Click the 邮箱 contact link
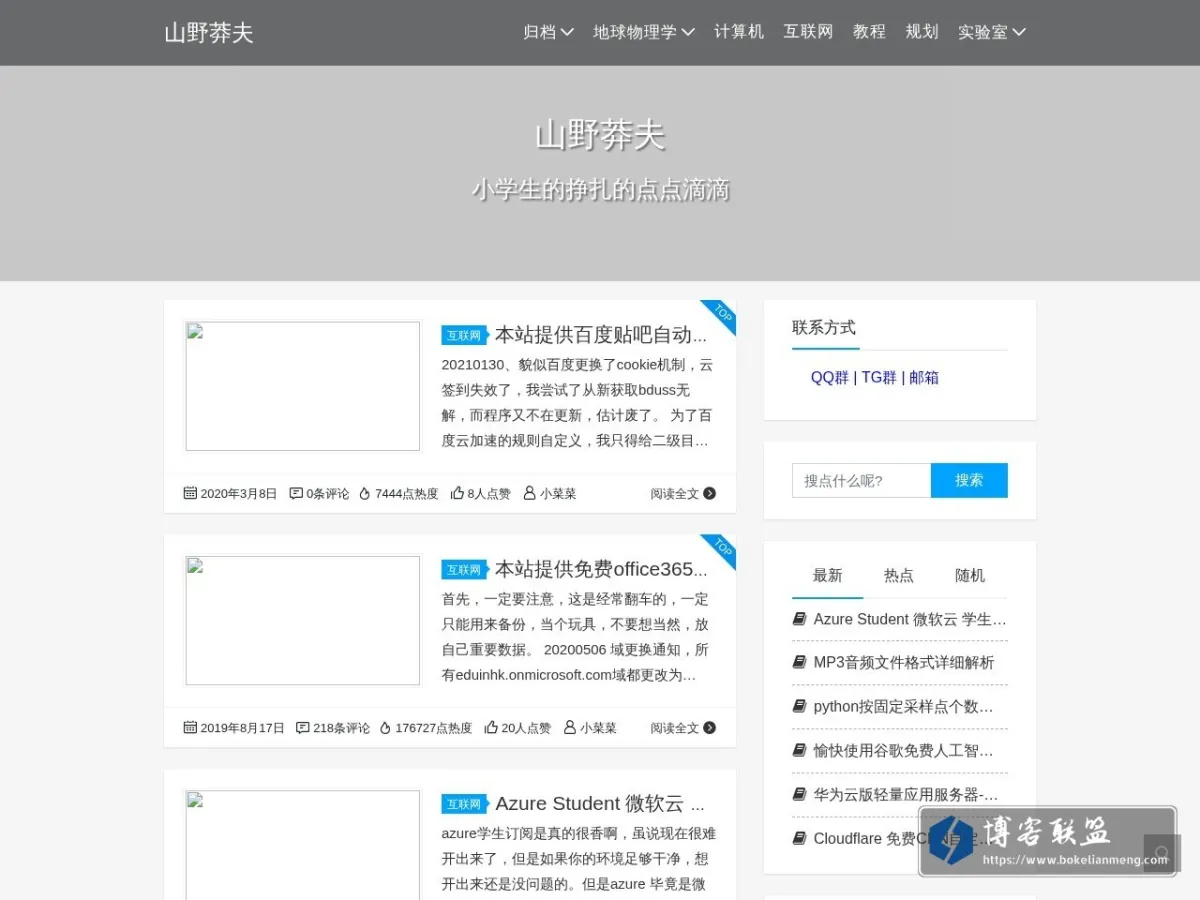The height and width of the screenshot is (900, 1200). 924,377
